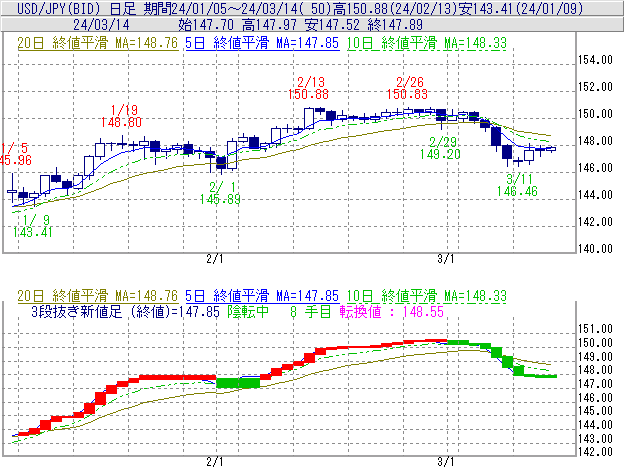Viewport: 624px width, 475px height.
Task: Click the 1/9 143.41 low label
Action: [32, 226]
